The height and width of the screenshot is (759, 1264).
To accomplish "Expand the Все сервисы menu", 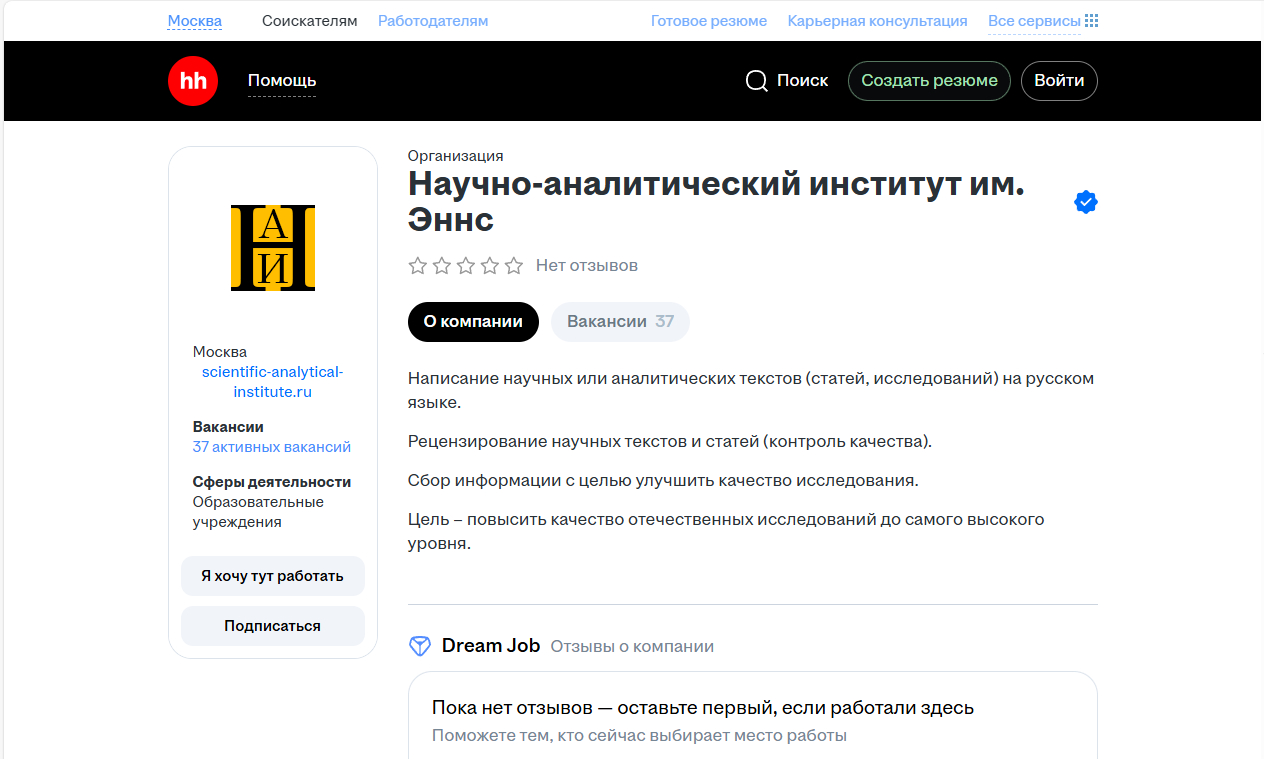I will coord(1034,21).
